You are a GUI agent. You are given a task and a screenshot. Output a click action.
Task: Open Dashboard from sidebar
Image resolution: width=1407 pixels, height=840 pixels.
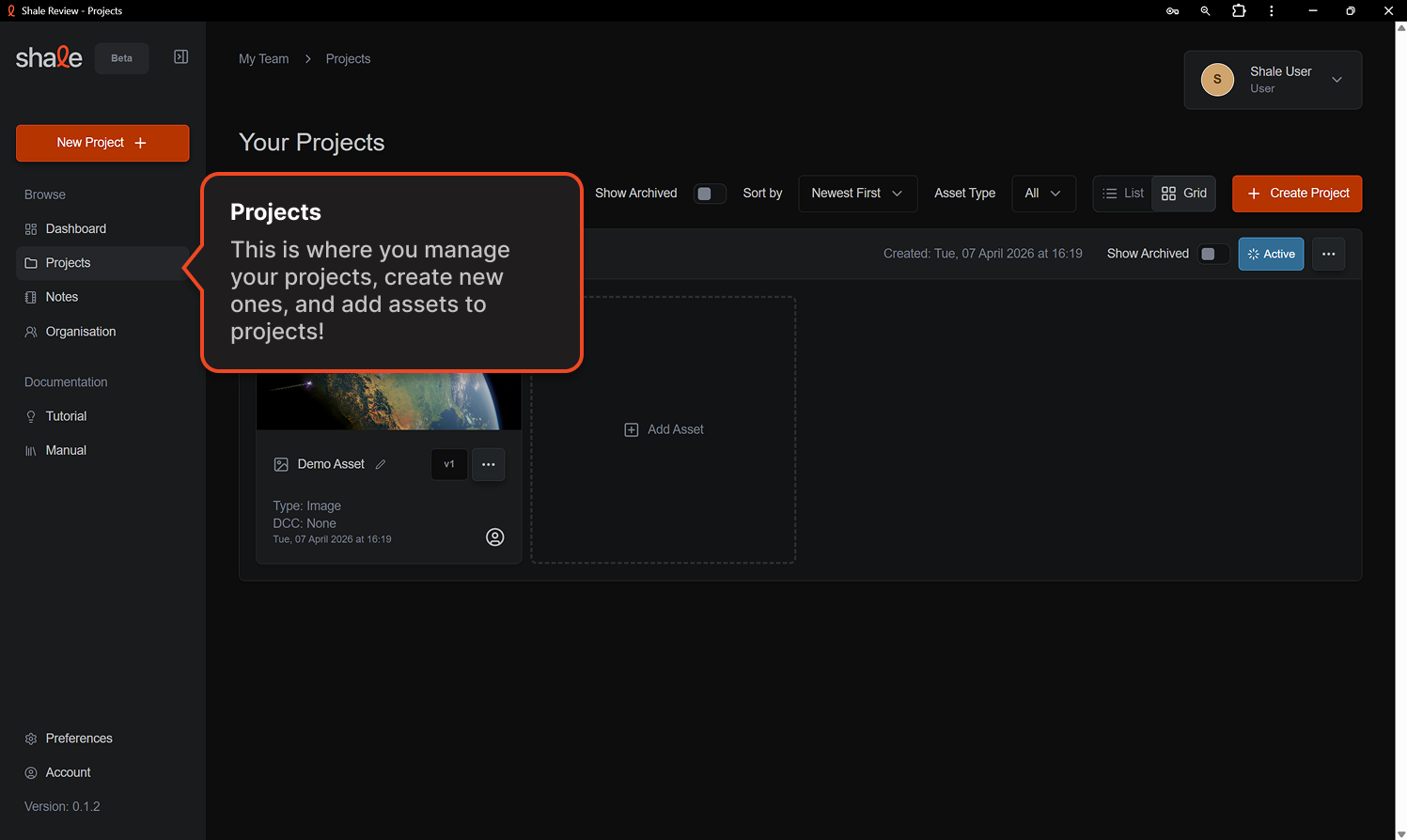(x=102, y=228)
